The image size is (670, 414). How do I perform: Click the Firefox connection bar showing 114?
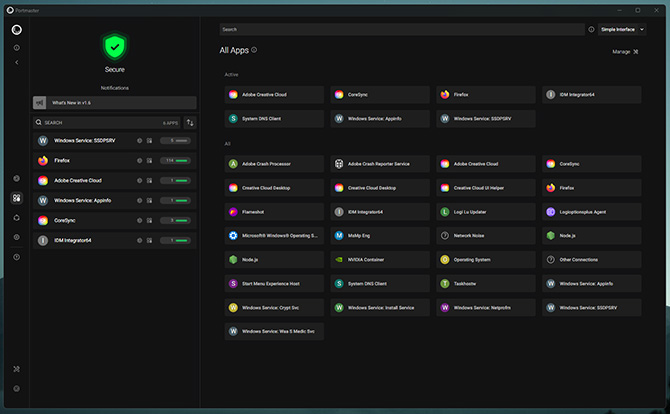[x=175, y=161]
